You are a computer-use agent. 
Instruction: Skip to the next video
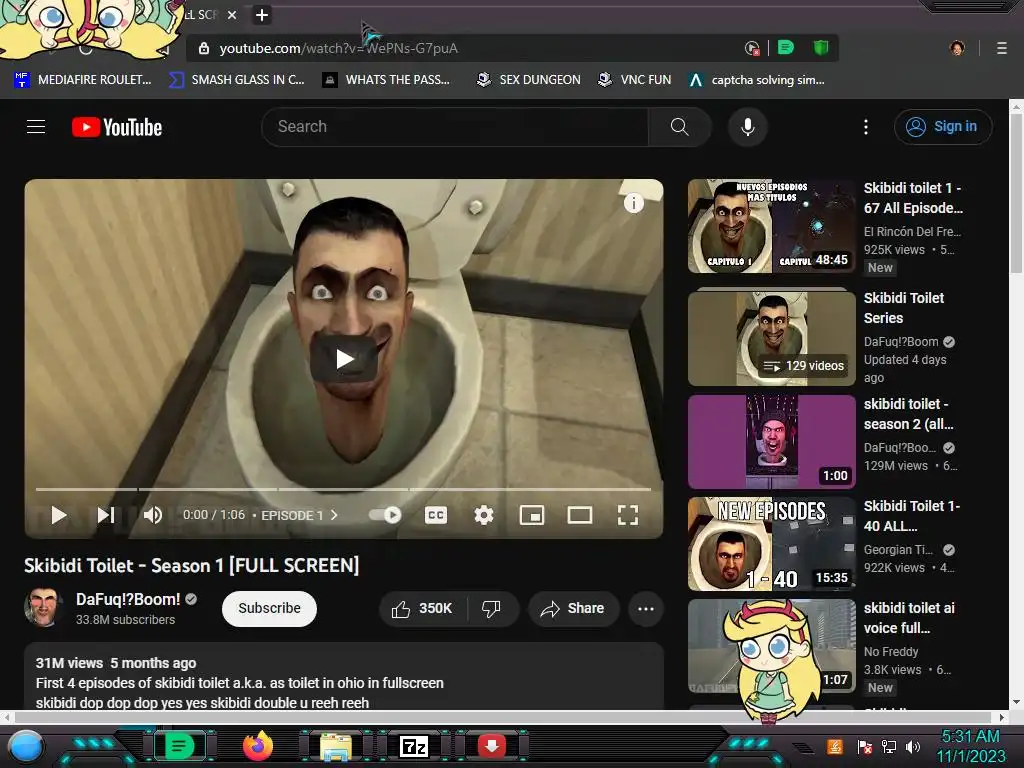pyautogui.click(x=106, y=515)
